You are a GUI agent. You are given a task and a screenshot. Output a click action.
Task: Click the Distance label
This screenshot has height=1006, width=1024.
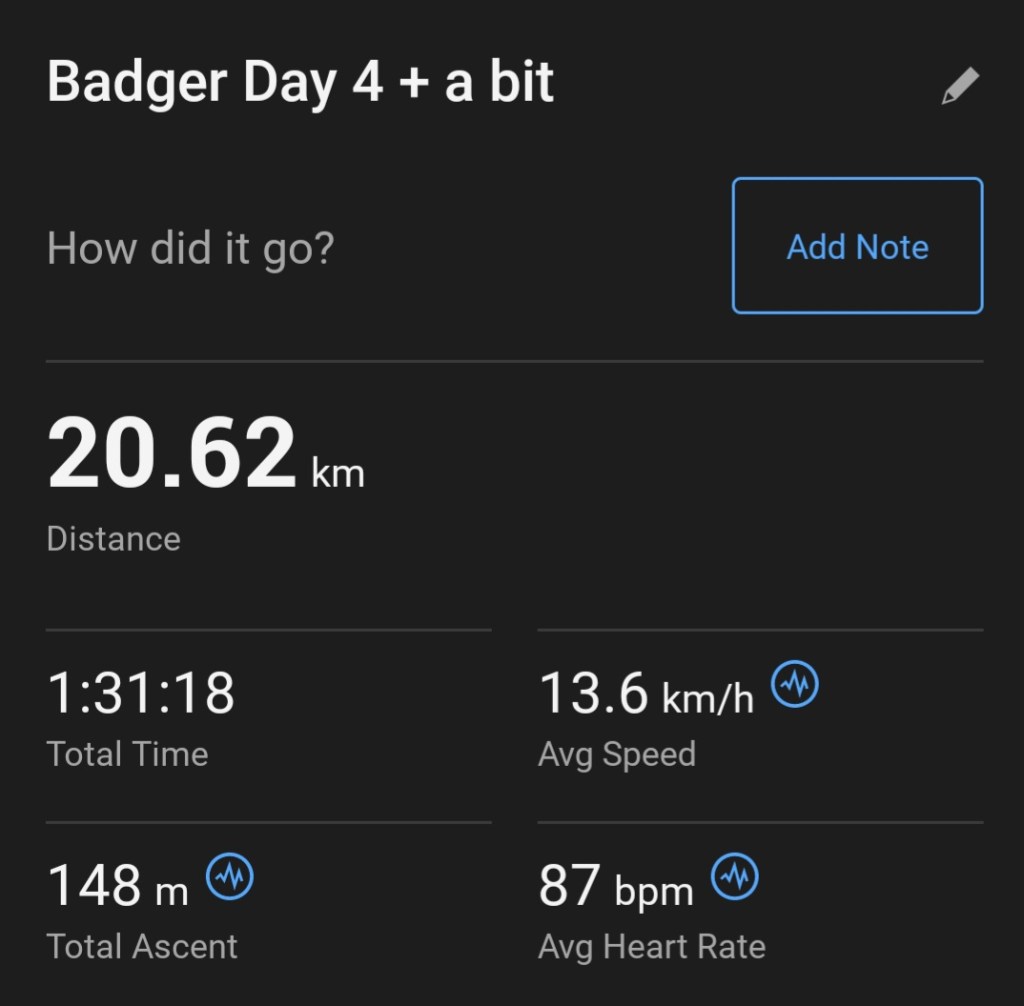(x=113, y=539)
